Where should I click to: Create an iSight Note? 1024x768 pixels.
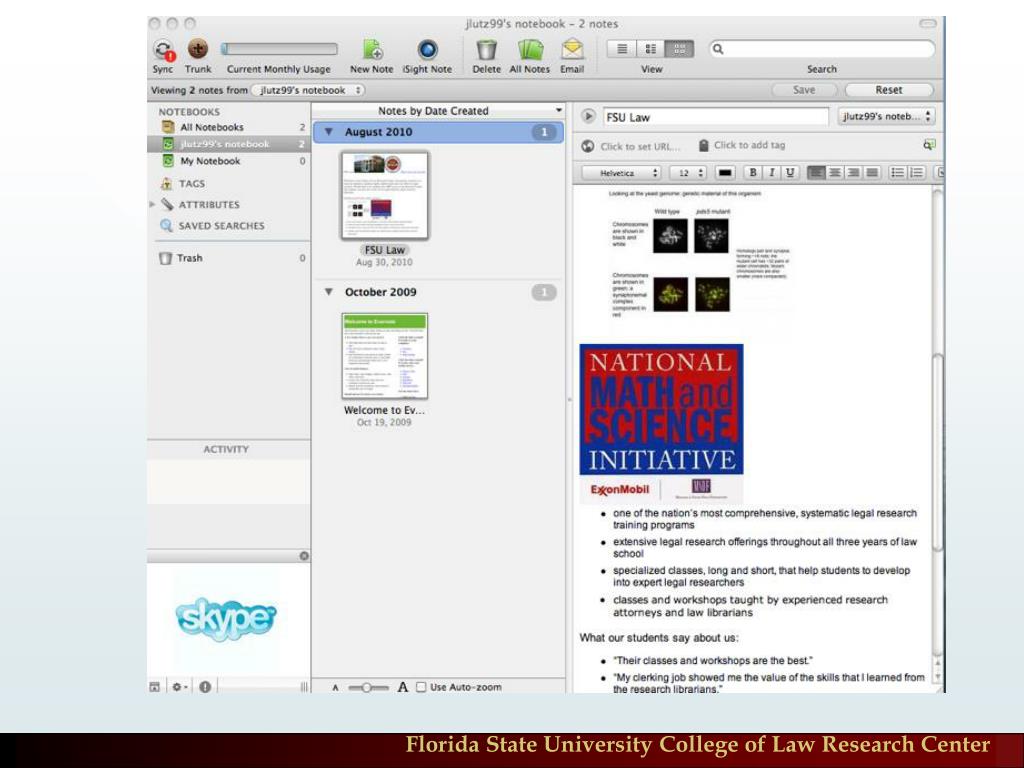(x=427, y=50)
